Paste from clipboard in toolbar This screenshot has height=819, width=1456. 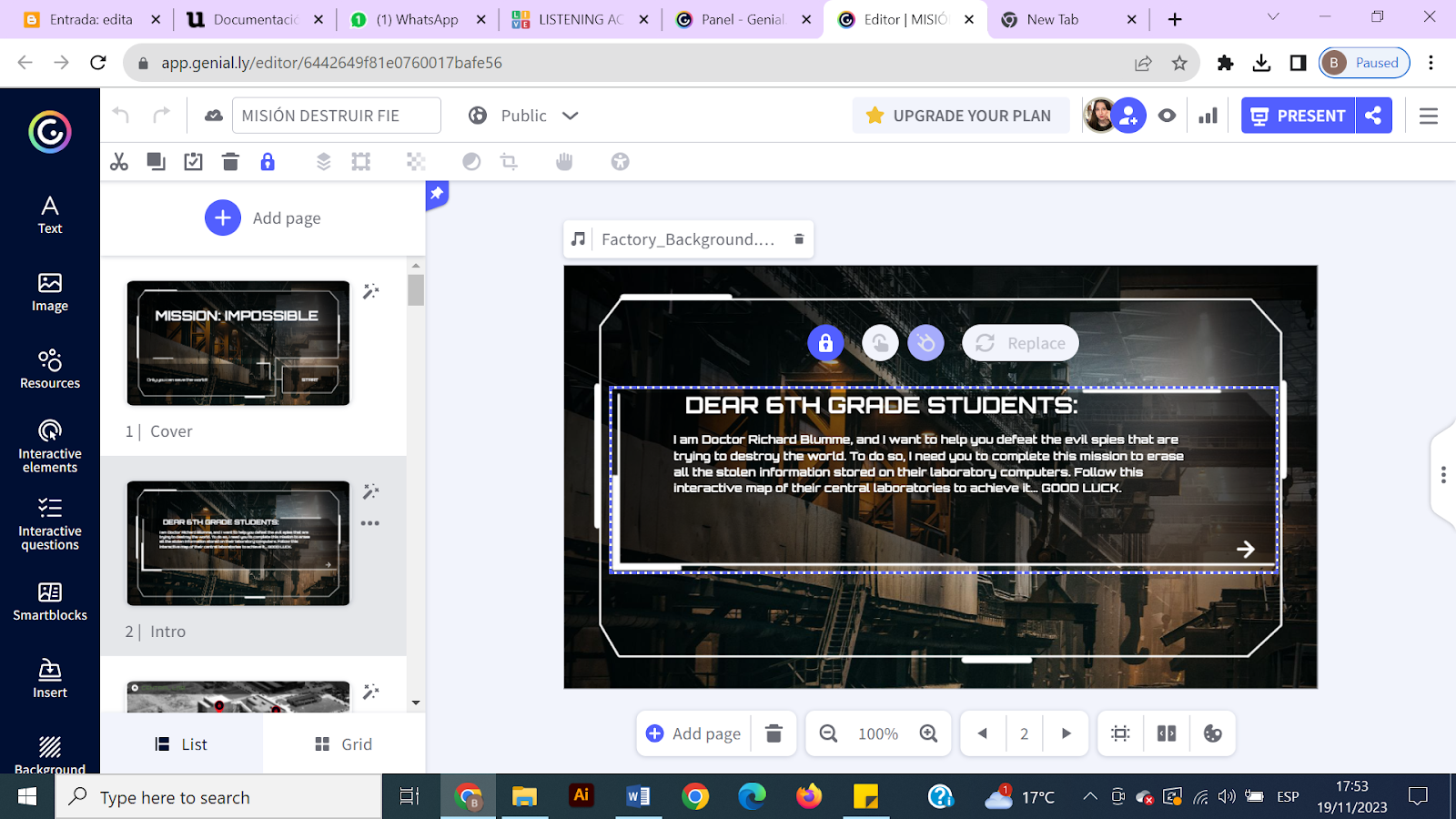click(193, 162)
